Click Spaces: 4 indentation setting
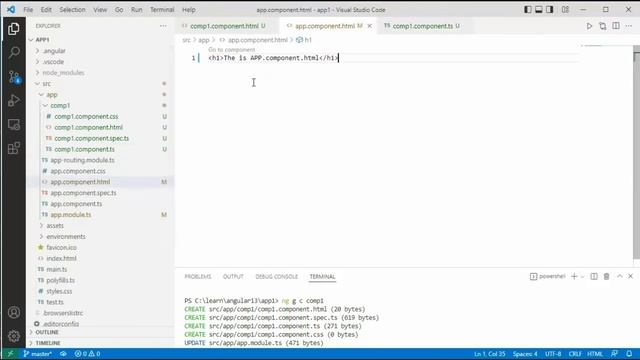Screen dimensions: 640x360 [525, 354]
